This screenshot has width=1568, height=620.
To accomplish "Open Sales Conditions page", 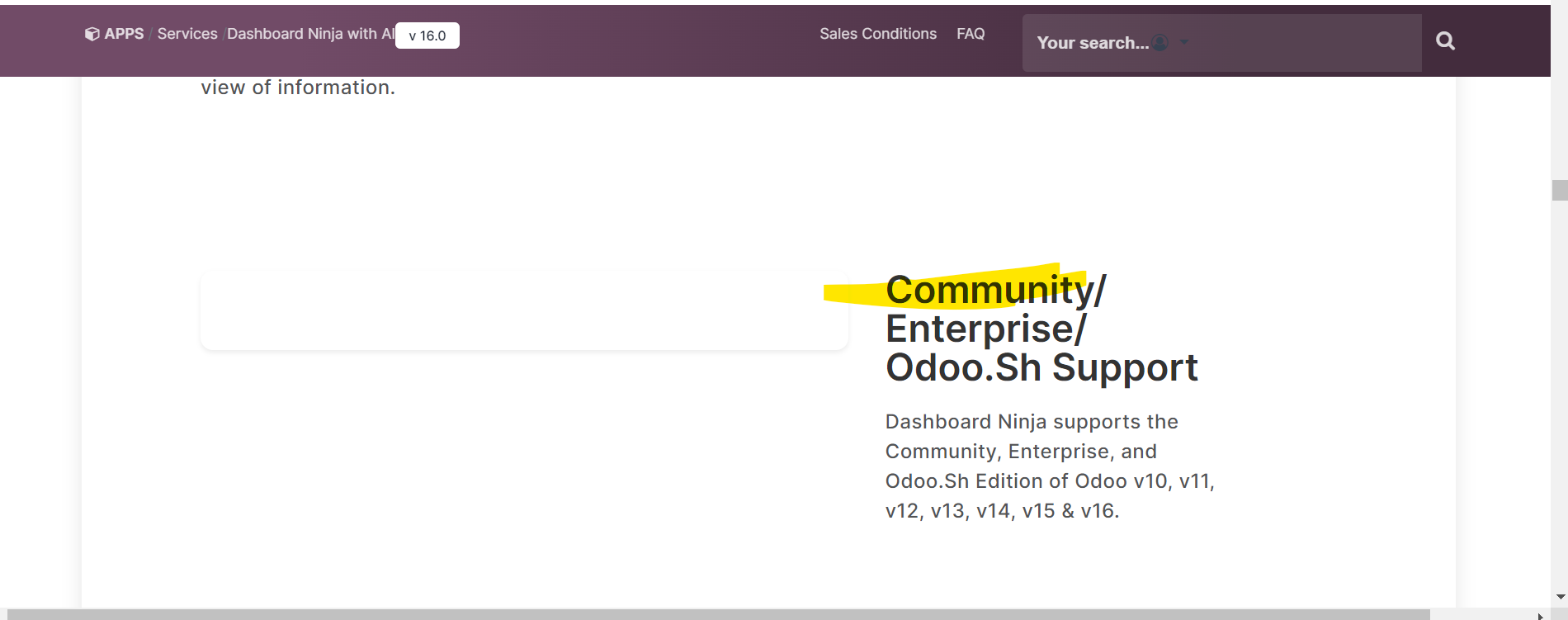I will pos(878,34).
